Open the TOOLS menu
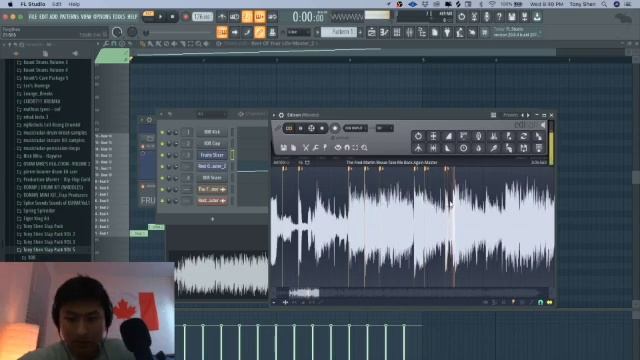Screen dimensions: 640x360 119,17
